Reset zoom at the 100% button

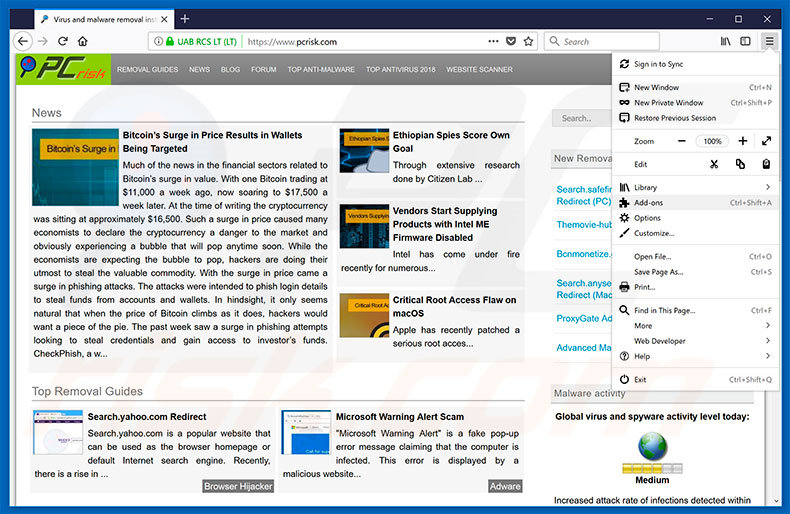tap(712, 141)
